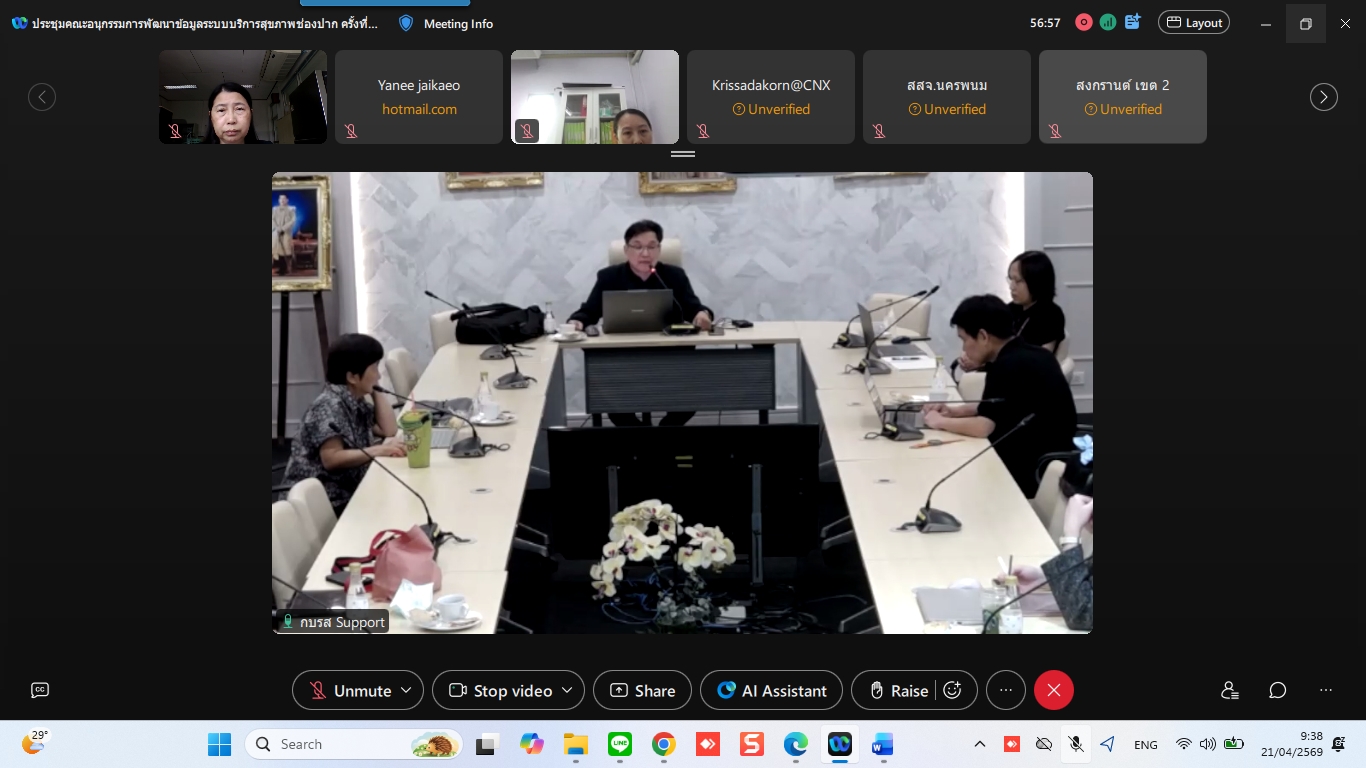Open Meeting Info tab
1366x768 pixels.
(446, 23)
